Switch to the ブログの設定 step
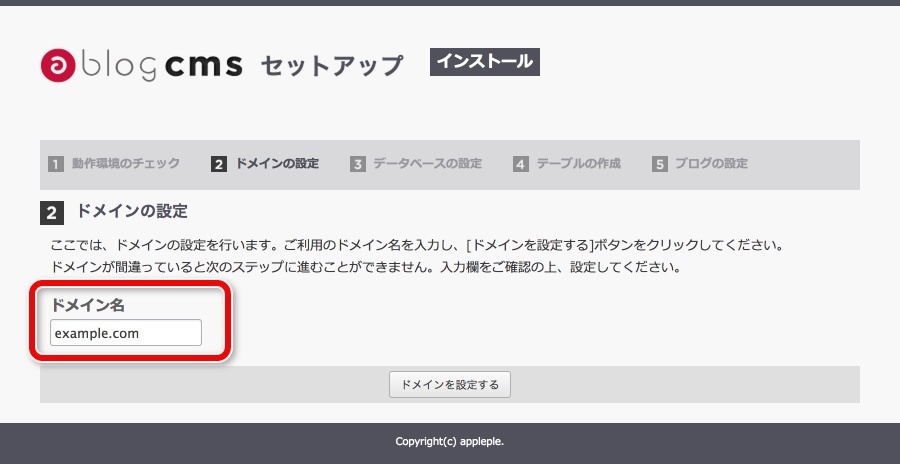The image size is (900, 464). tap(710, 164)
